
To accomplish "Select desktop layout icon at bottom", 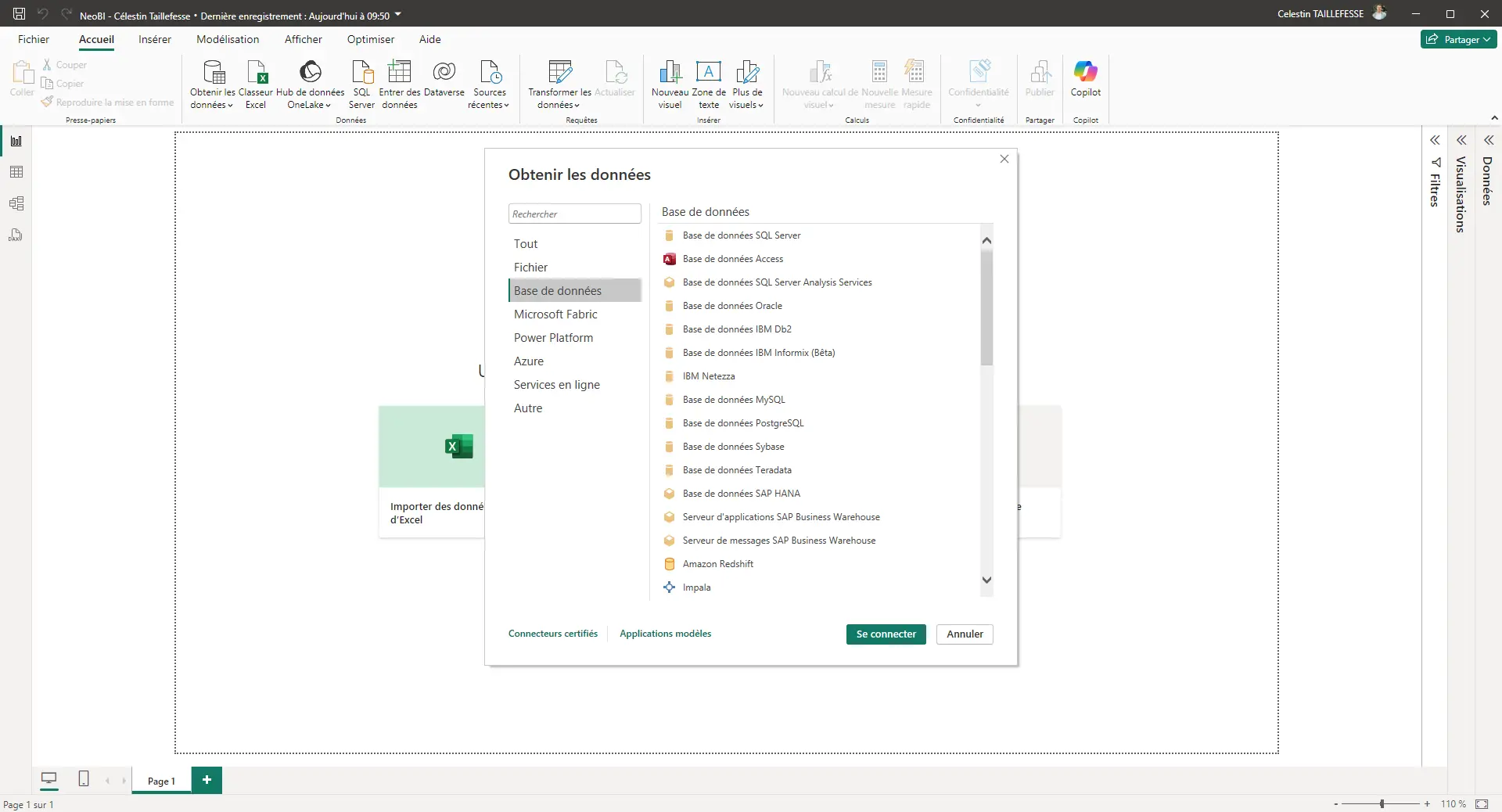I will coord(49,779).
